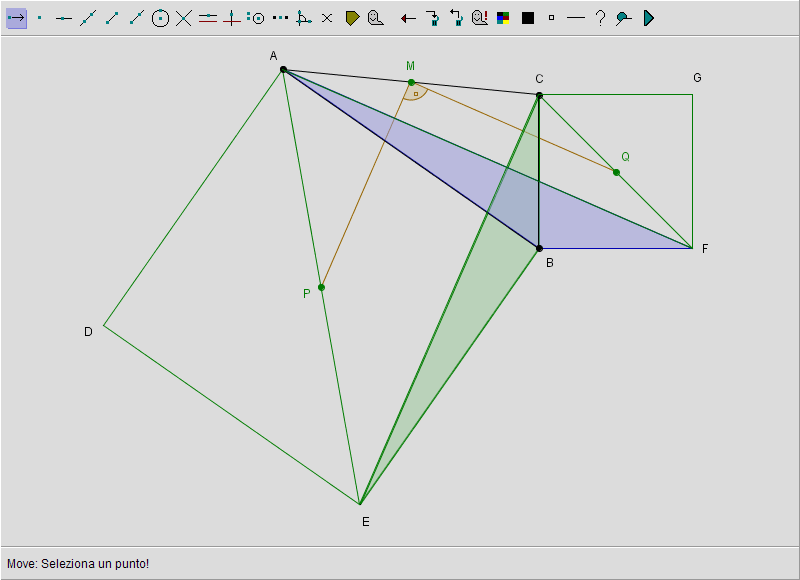
Task: Click the label G at the upper right
Action: tap(697, 78)
